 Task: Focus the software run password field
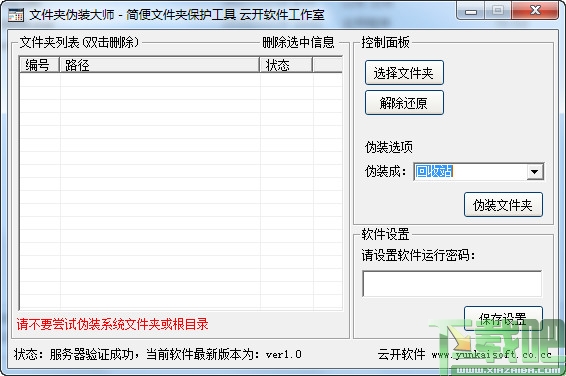(452, 284)
